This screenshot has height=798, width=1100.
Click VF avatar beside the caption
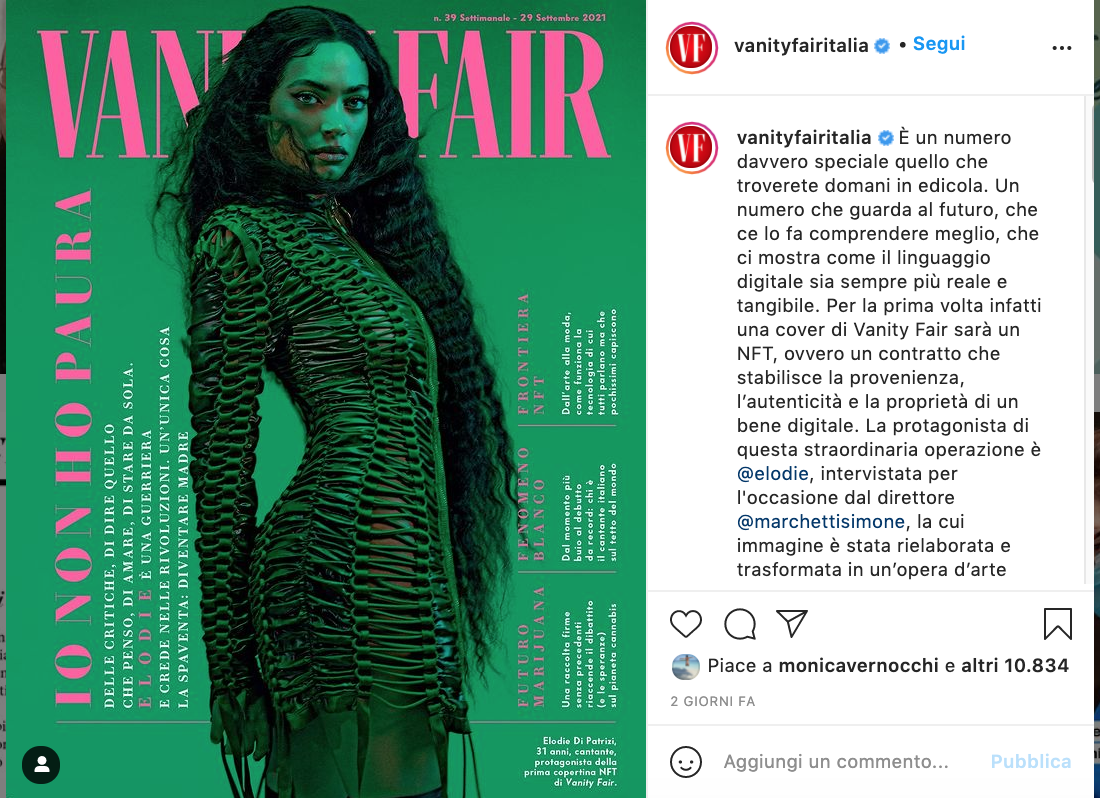coord(692,147)
